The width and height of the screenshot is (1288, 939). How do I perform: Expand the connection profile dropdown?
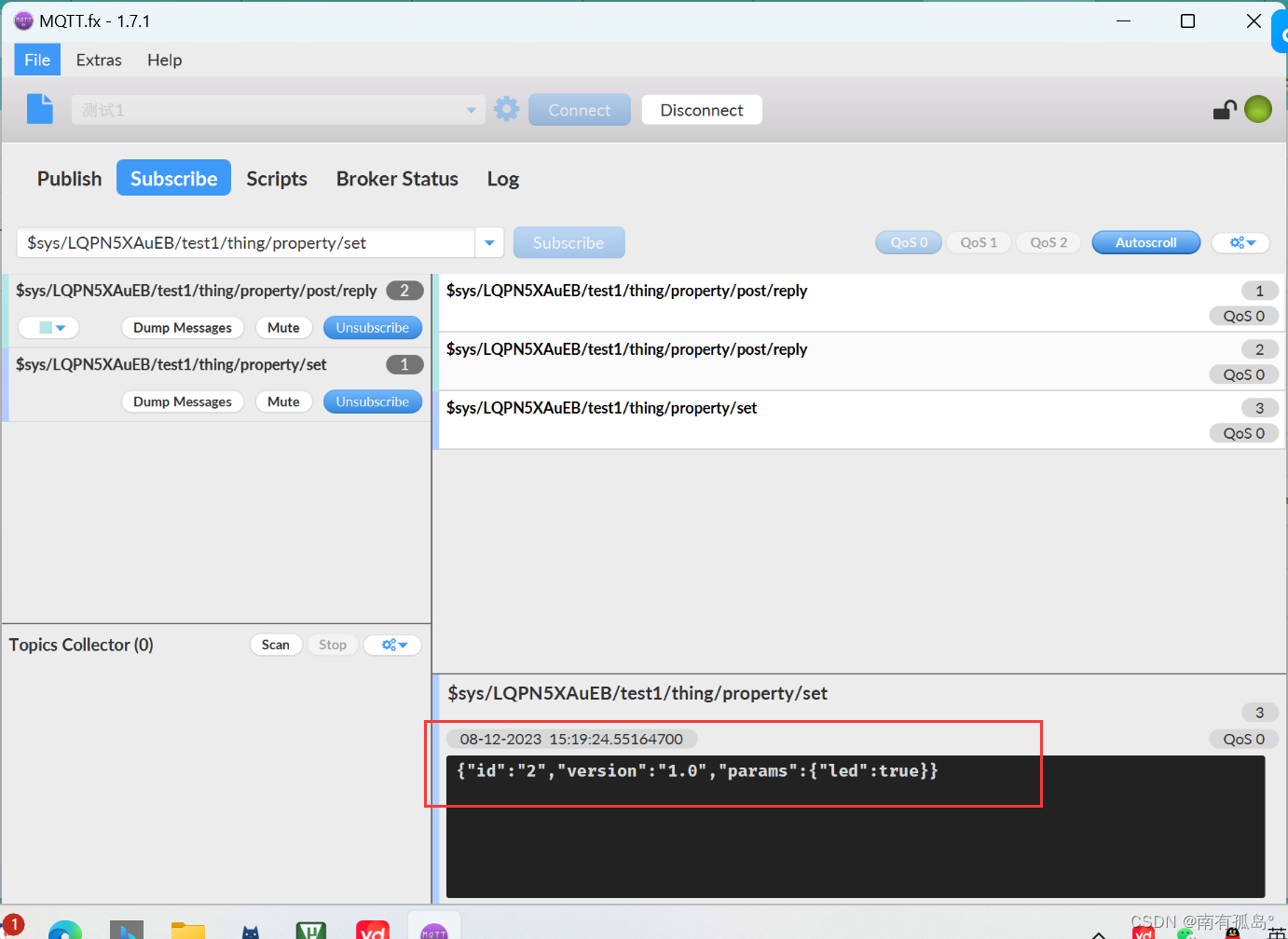point(471,110)
